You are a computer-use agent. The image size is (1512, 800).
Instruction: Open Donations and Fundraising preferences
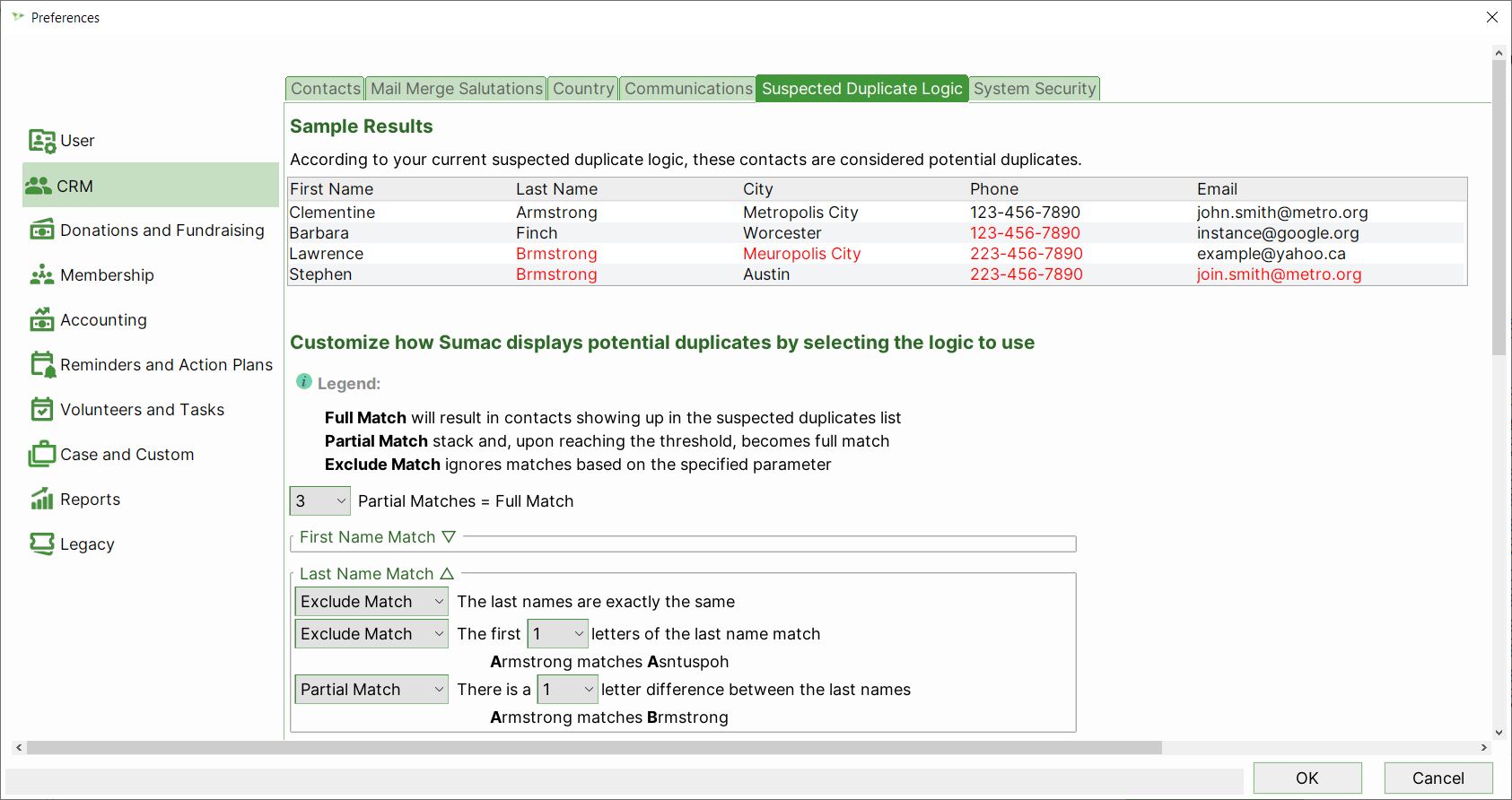(151, 230)
